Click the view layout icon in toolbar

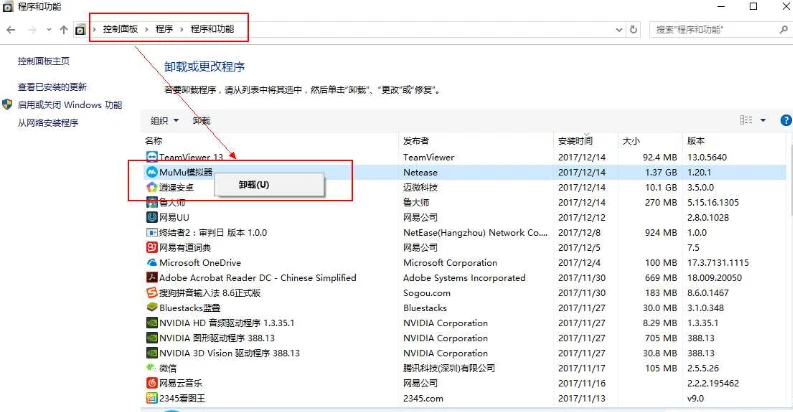(x=746, y=120)
